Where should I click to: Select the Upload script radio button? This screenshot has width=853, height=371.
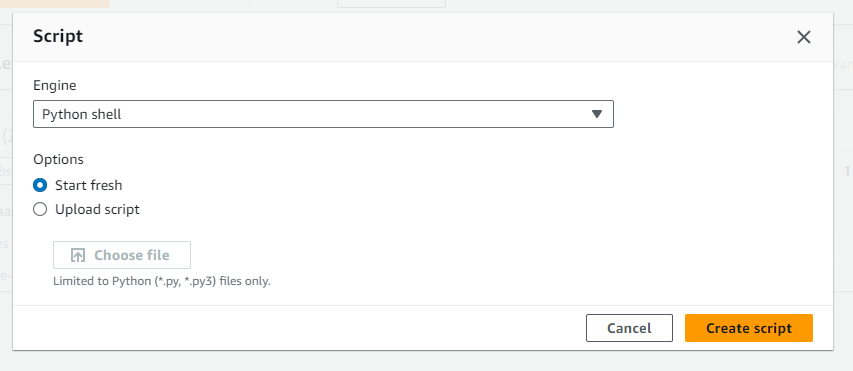(40, 209)
